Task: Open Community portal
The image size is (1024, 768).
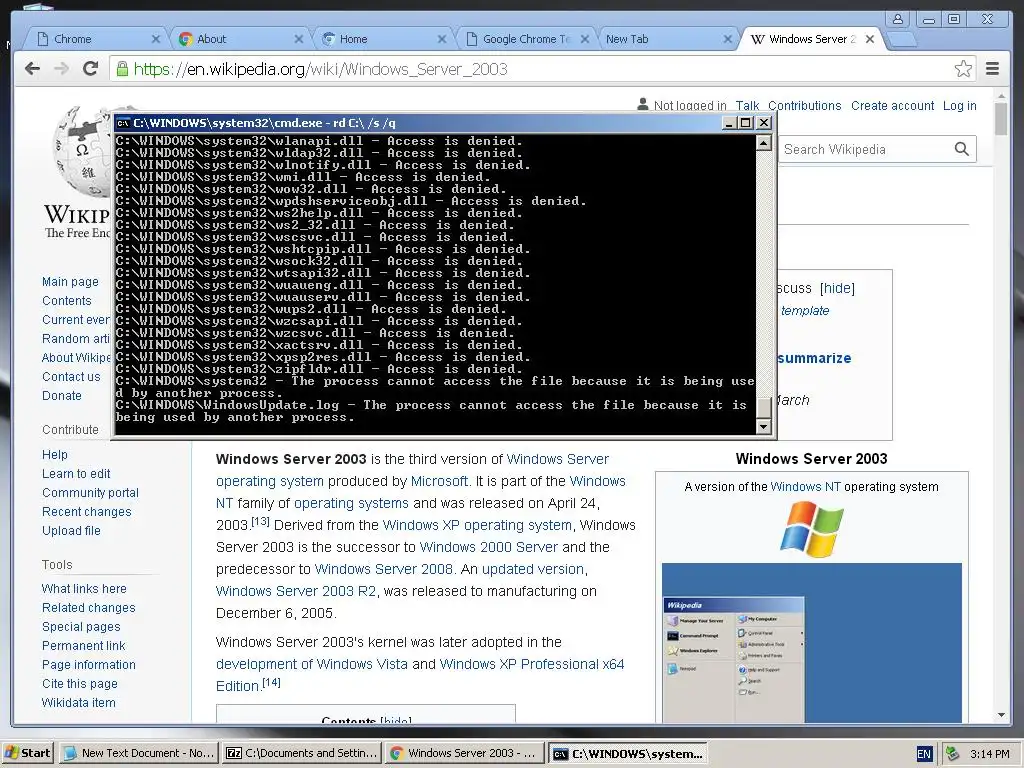Action: (x=90, y=492)
